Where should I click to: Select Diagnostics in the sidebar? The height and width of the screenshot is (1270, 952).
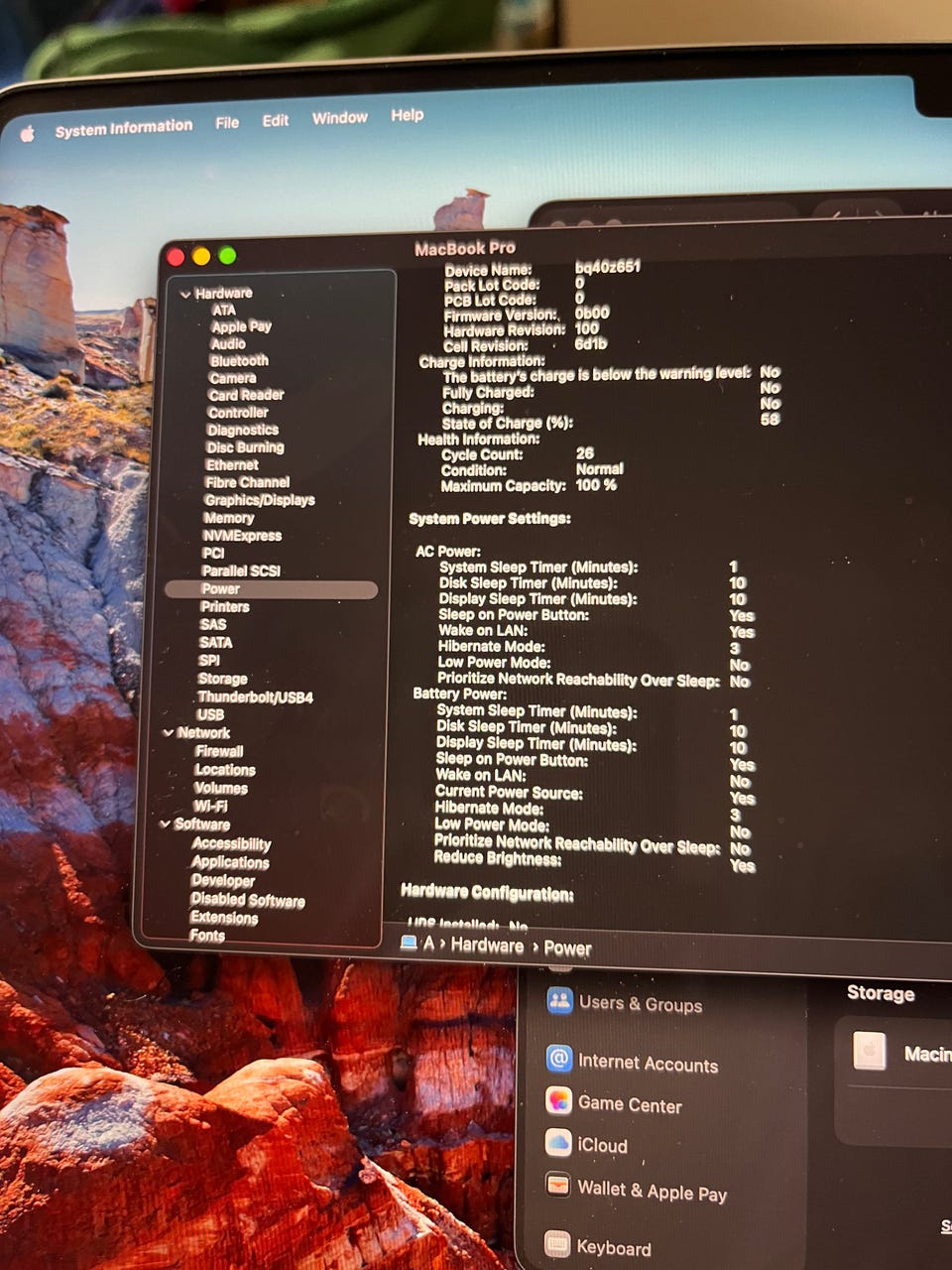[x=243, y=431]
